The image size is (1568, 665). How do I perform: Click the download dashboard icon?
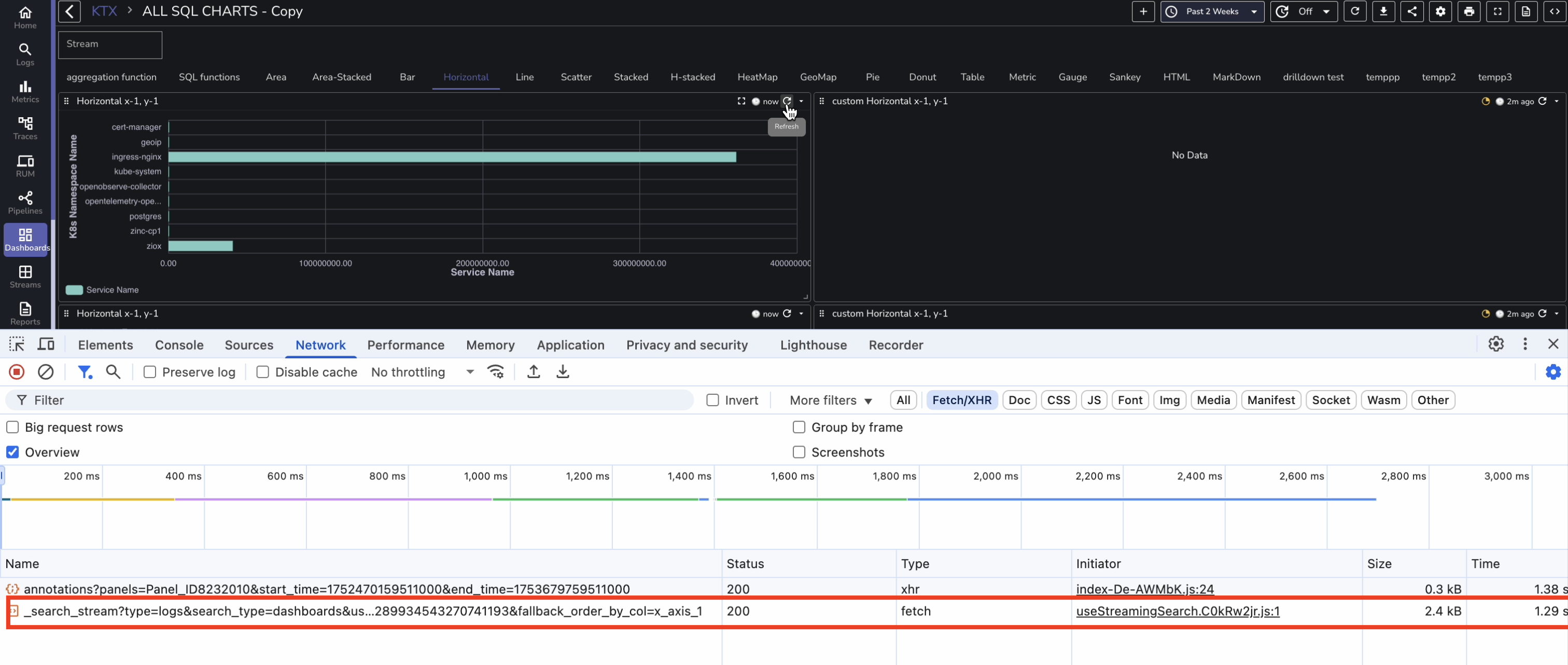pyautogui.click(x=1383, y=11)
